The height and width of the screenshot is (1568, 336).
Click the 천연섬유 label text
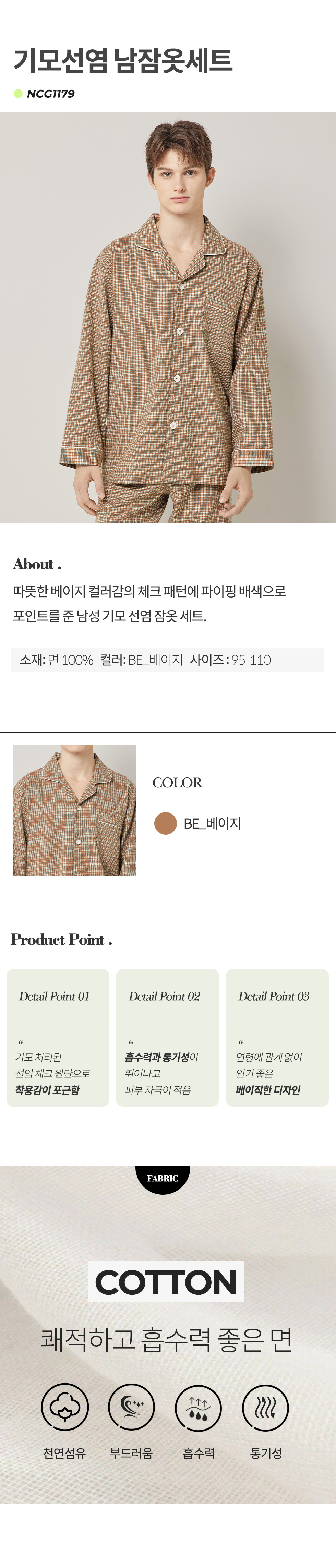click(64, 1453)
